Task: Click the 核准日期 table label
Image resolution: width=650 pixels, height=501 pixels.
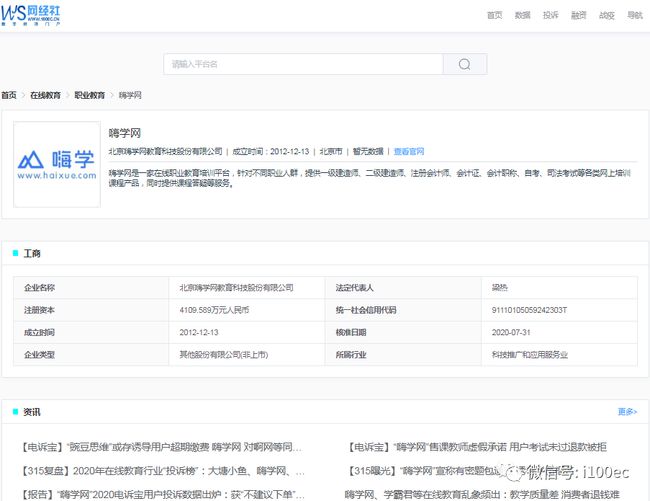Action: [x=351, y=332]
